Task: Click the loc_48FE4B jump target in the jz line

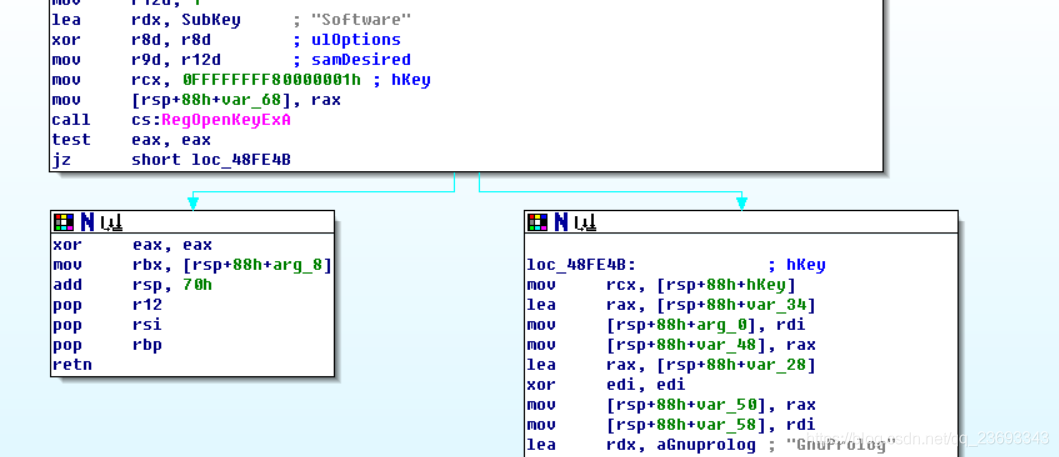Action: point(241,161)
